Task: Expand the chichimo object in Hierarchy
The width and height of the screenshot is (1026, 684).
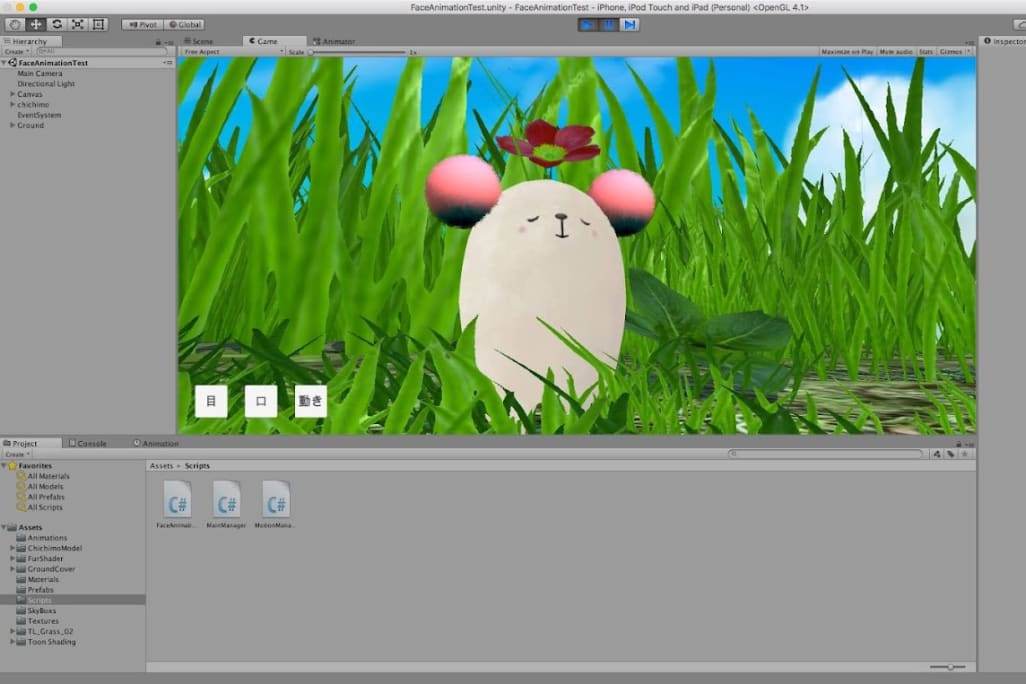Action: (x=12, y=104)
